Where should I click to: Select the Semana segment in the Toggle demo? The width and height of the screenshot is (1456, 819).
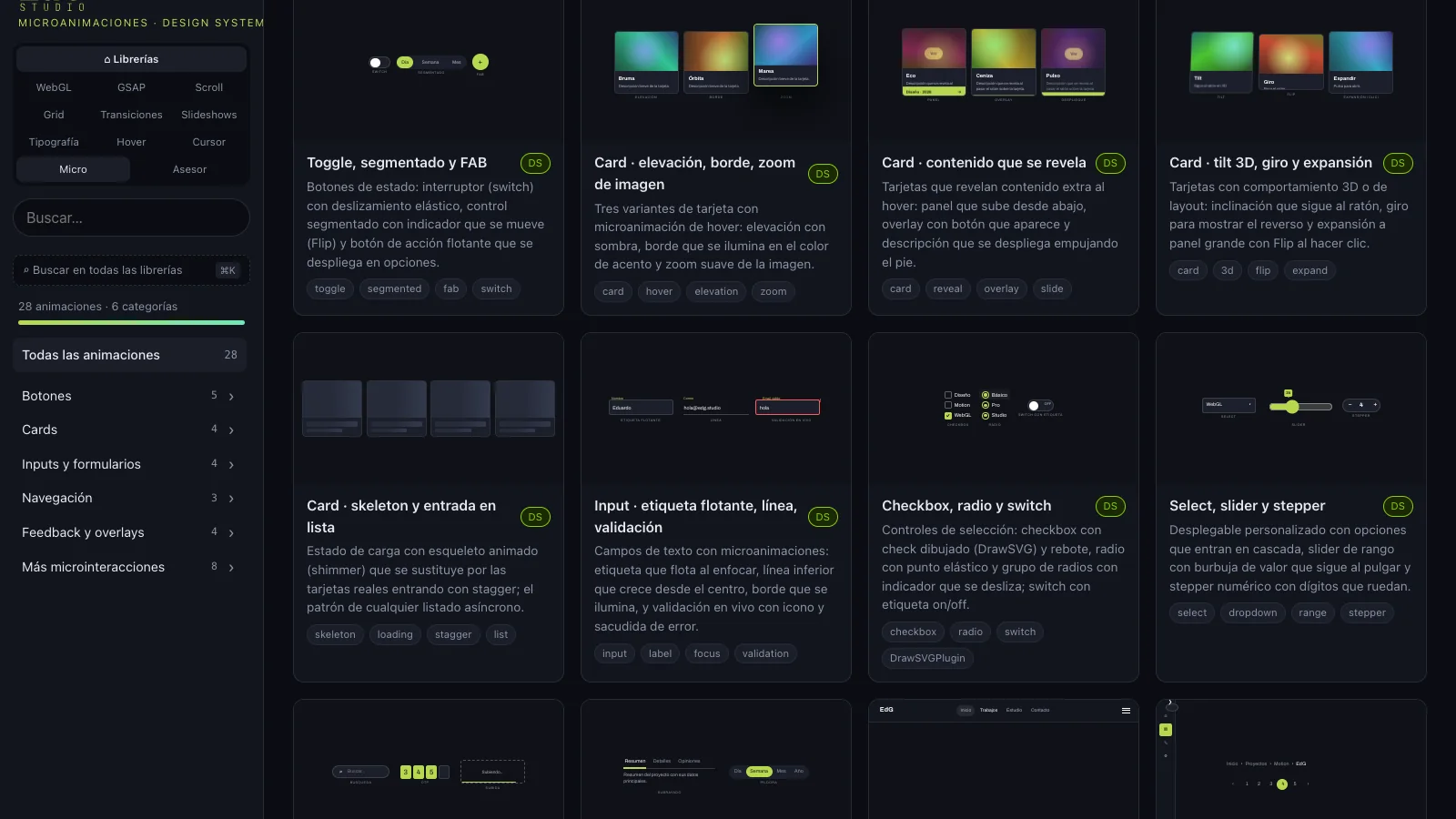coord(430,62)
